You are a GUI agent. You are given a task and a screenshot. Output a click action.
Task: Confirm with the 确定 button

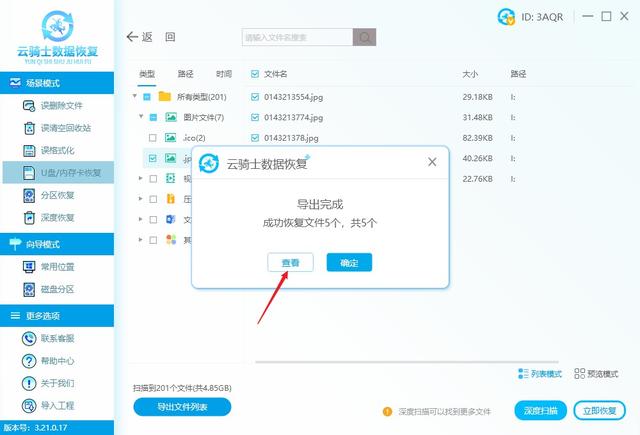[349, 262]
